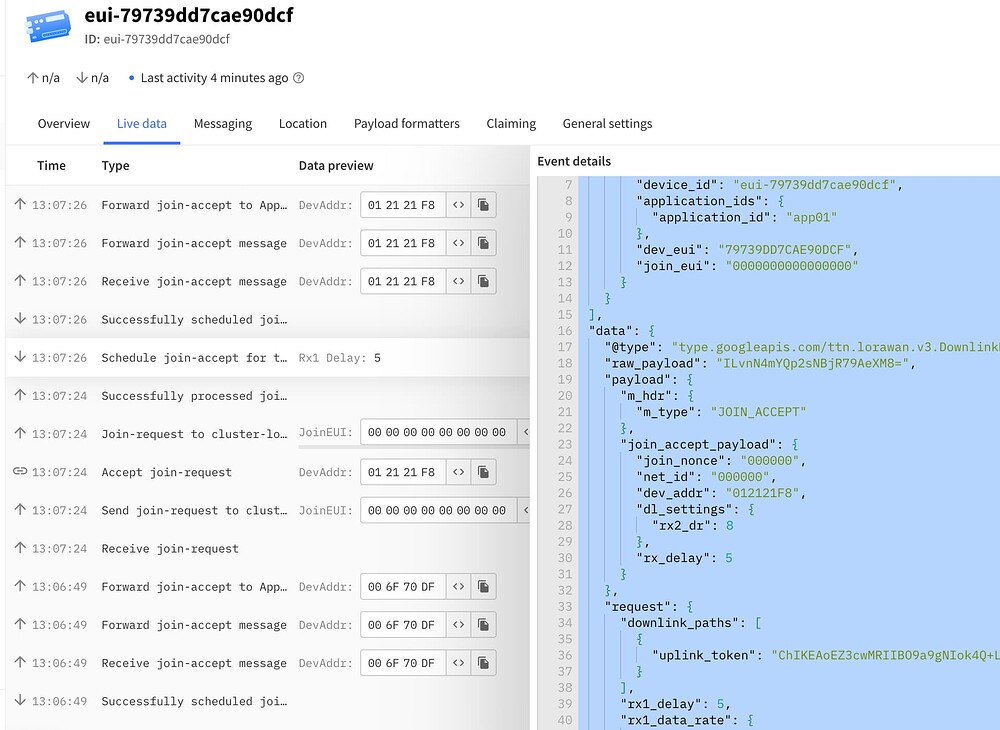
Task: Click the application_id value "app01"
Action: coord(811,217)
